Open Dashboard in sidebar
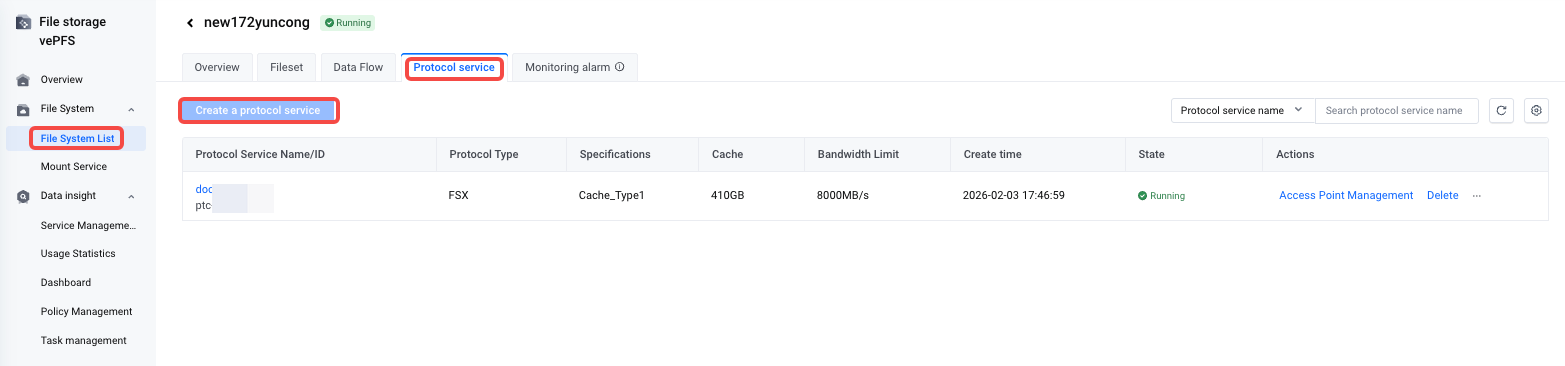This screenshot has height=366, width=1565. click(x=66, y=283)
